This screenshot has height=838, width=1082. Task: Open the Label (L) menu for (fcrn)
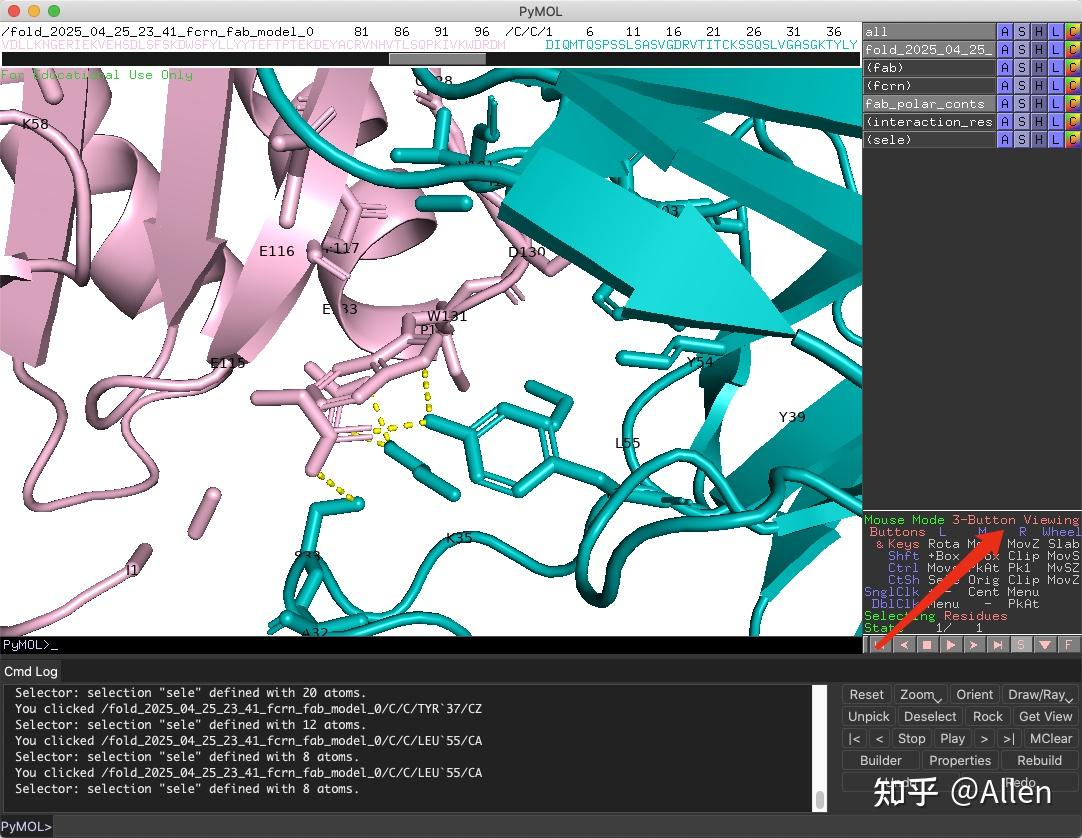click(1056, 85)
